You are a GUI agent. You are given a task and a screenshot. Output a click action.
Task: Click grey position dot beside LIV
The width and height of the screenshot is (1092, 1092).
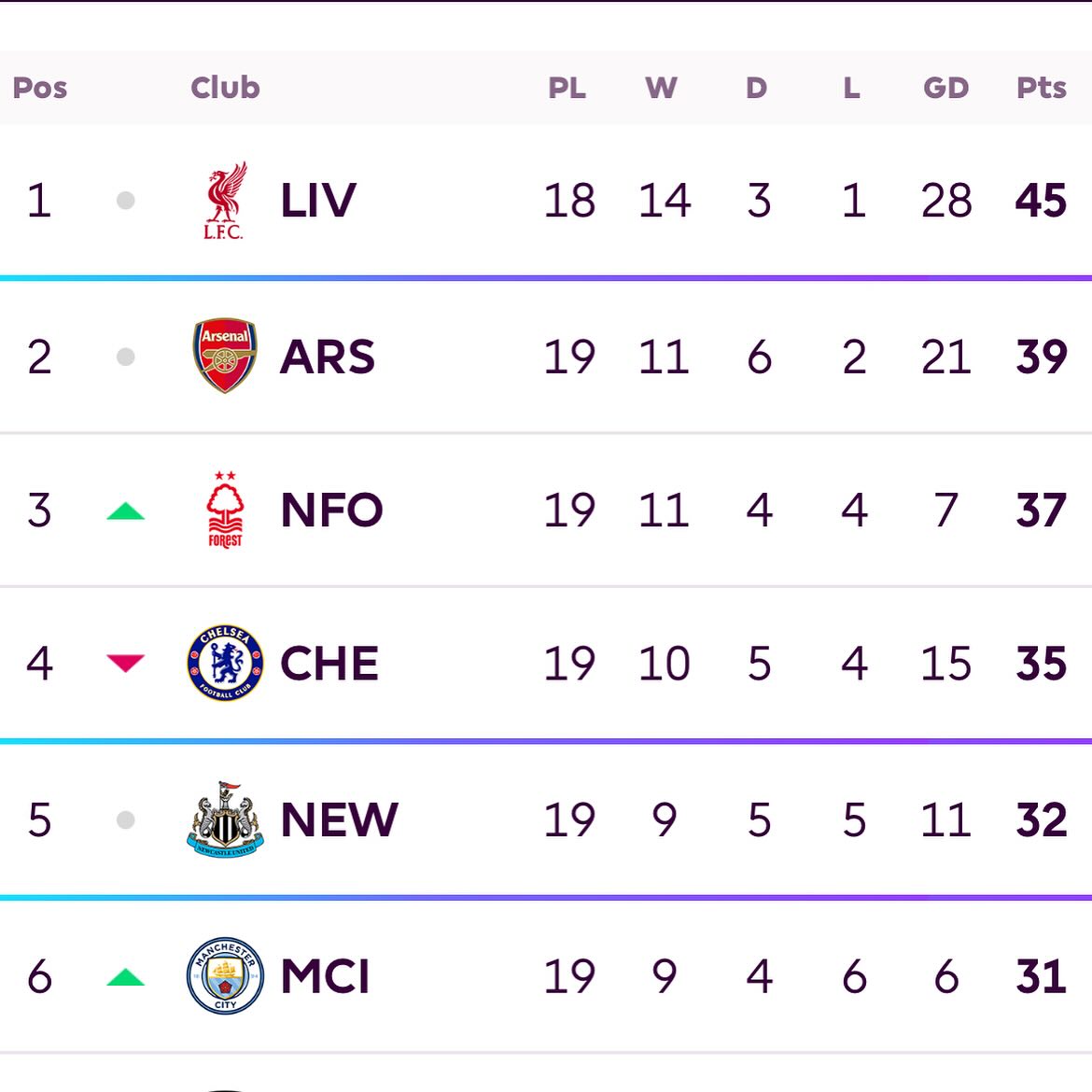(126, 201)
